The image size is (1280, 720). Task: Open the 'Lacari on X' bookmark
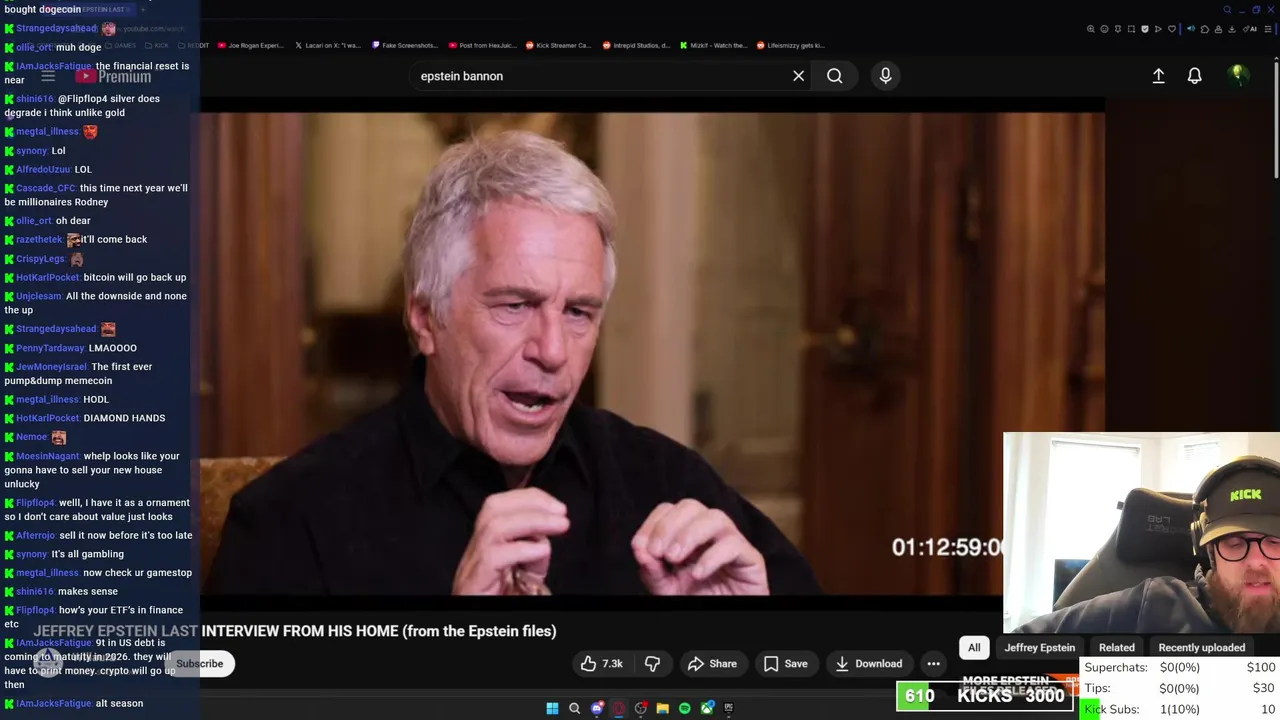click(x=328, y=45)
